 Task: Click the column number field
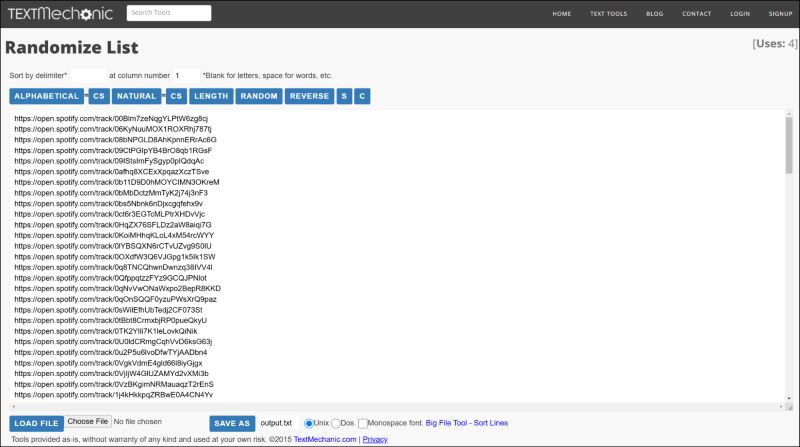pyautogui.click(x=186, y=76)
